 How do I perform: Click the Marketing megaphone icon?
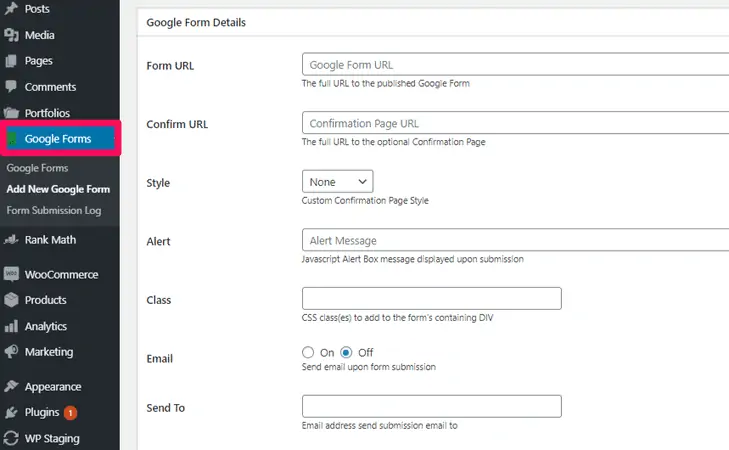tap(11, 352)
